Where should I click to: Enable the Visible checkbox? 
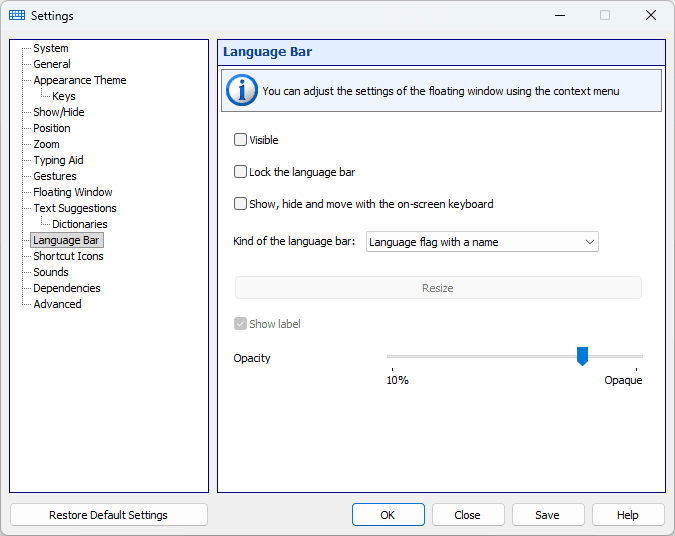click(x=240, y=139)
